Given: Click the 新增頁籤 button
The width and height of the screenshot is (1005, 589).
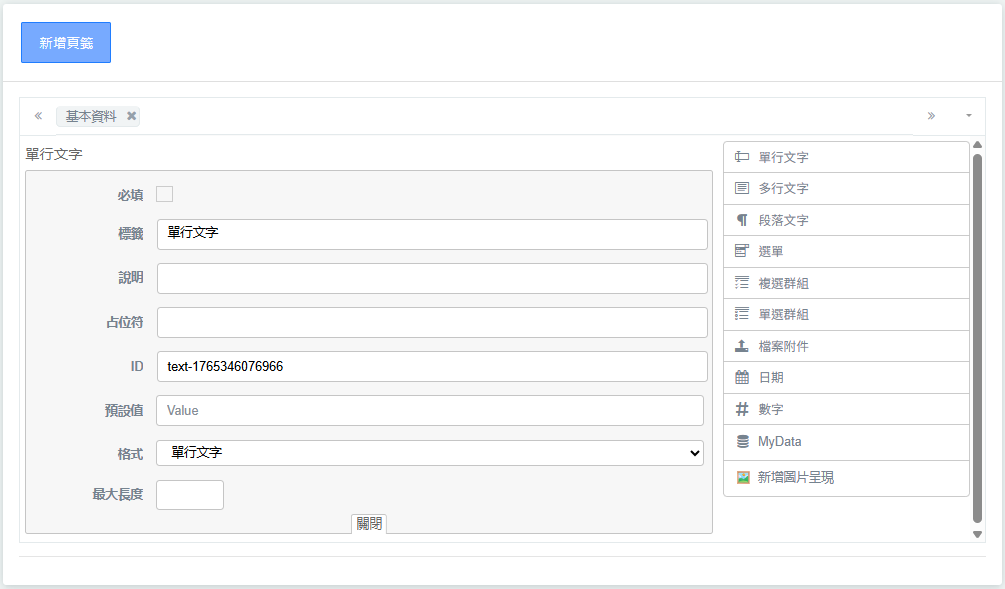Looking at the screenshot, I should 66,43.
